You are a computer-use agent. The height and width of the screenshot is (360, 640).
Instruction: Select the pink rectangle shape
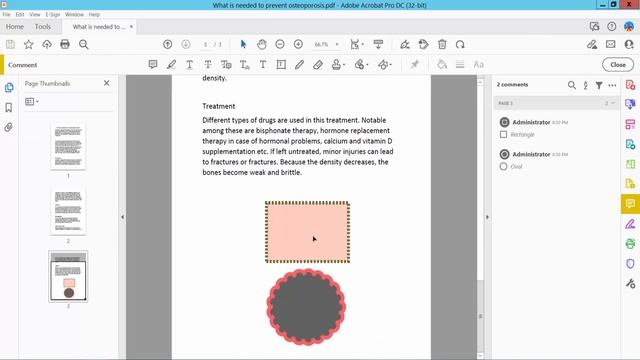click(307, 232)
